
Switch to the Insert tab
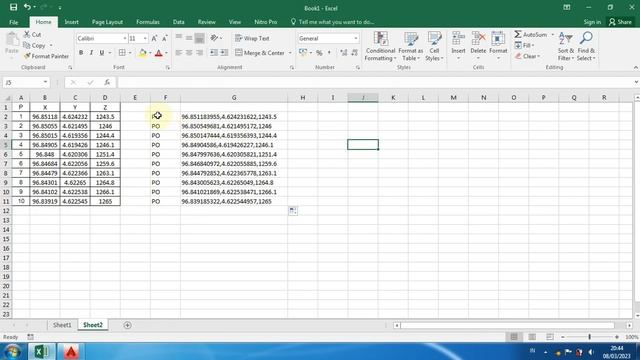pos(71,22)
